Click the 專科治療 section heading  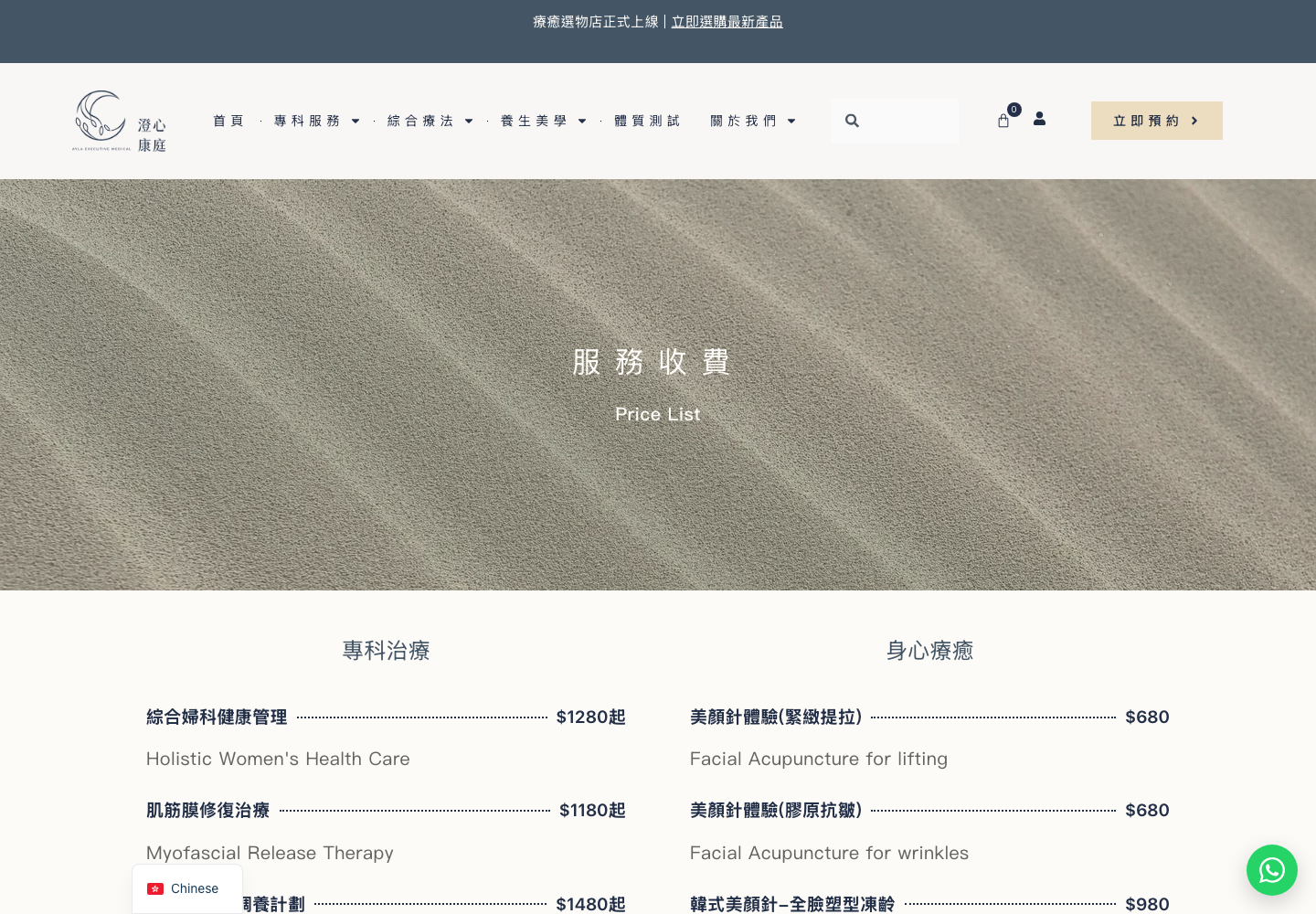pyautogui.click(x=387, y=651)
